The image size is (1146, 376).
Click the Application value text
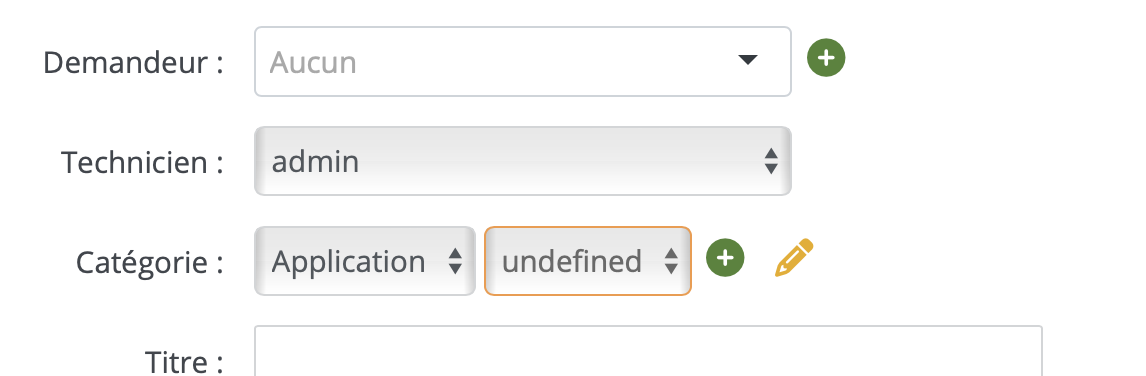coord(349,262)
